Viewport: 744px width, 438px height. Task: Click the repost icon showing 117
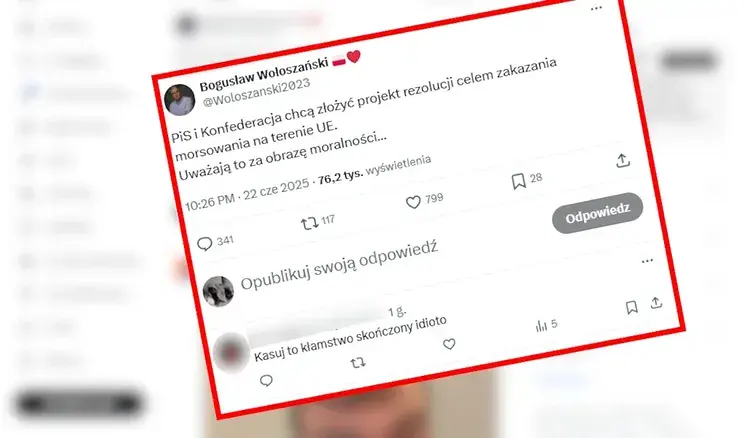point(309,223)
